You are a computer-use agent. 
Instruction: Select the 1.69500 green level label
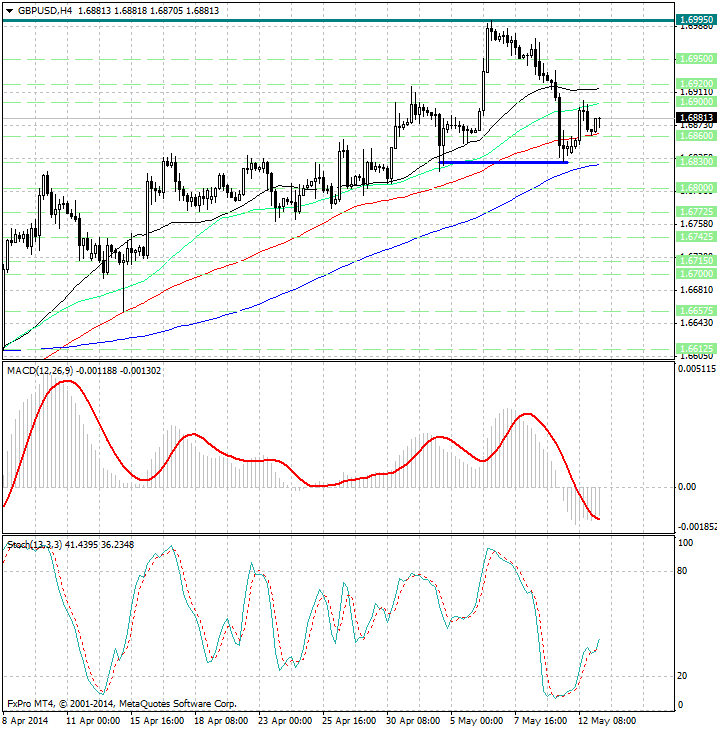[x=696, y=59]
